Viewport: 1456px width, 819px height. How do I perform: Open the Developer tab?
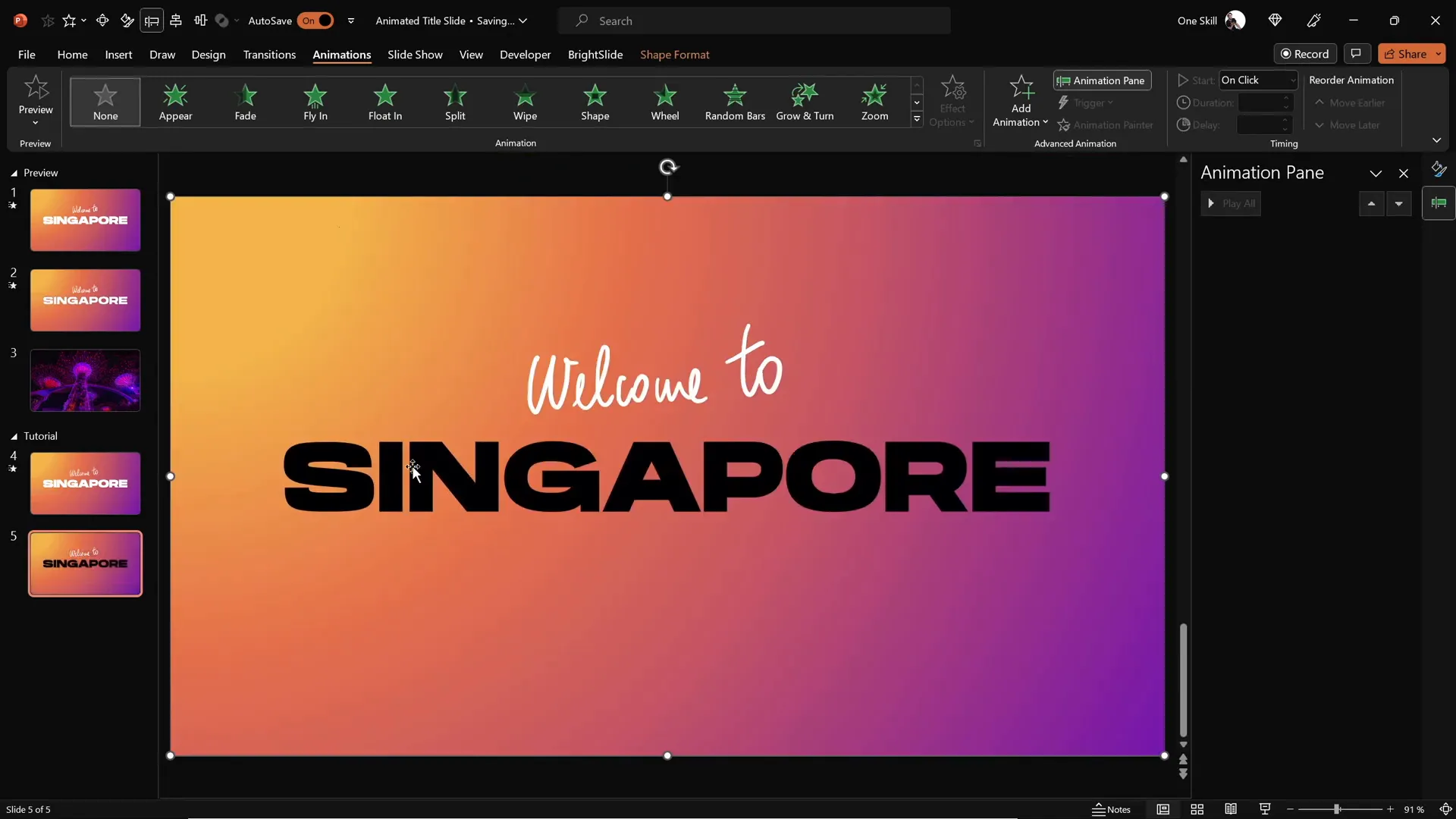(x=525, y=55)
